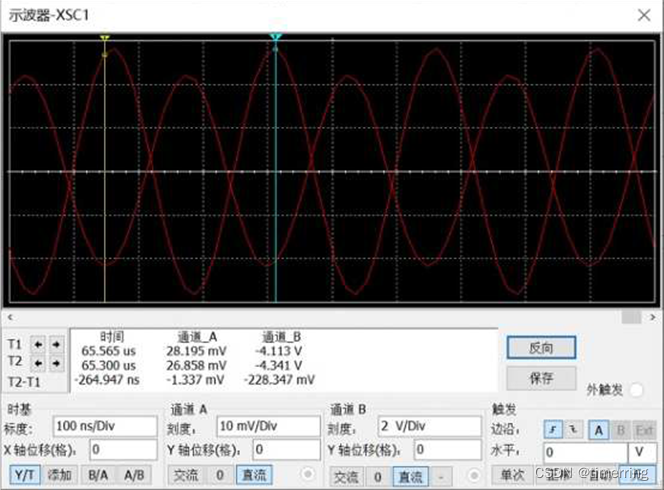Set Channel B coupling to 交流 (AC)
This screenshot has width=664, height=490.
pyautogui.click(x=346, y=477)
